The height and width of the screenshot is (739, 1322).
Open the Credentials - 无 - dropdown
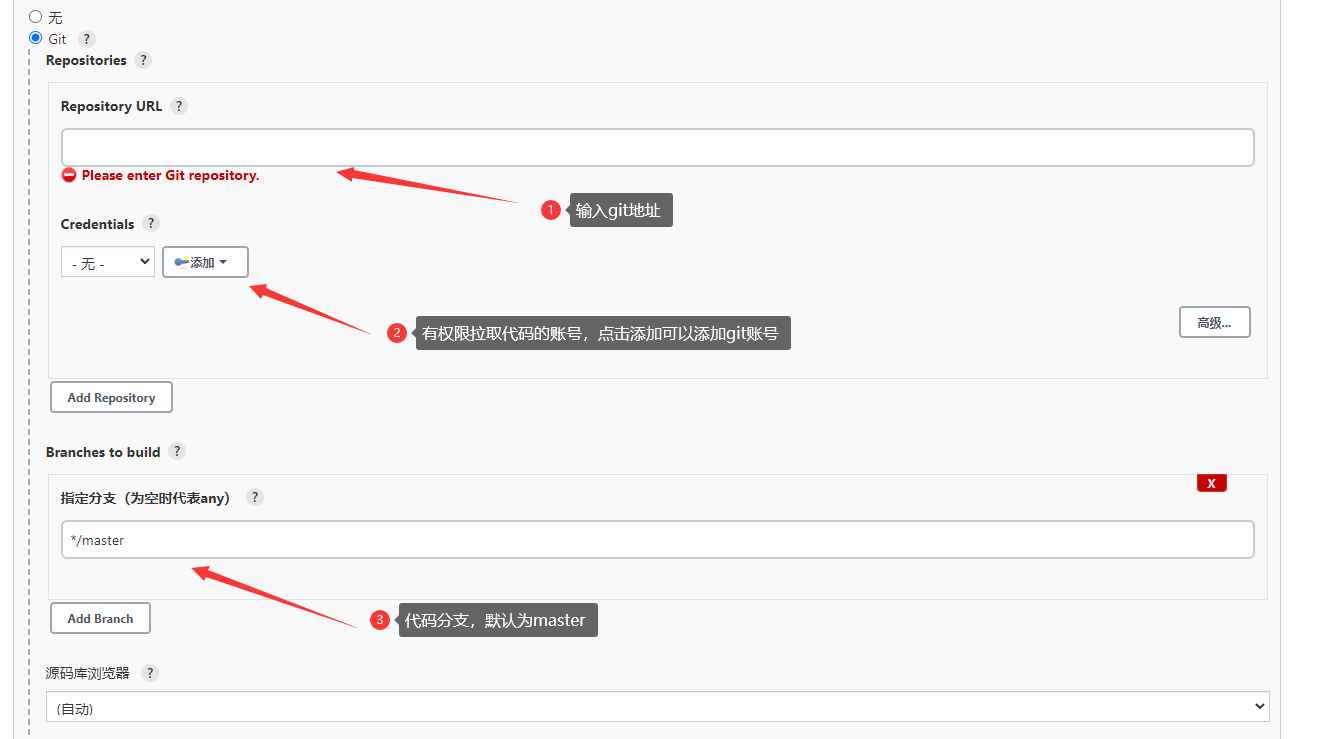(108, 262)
